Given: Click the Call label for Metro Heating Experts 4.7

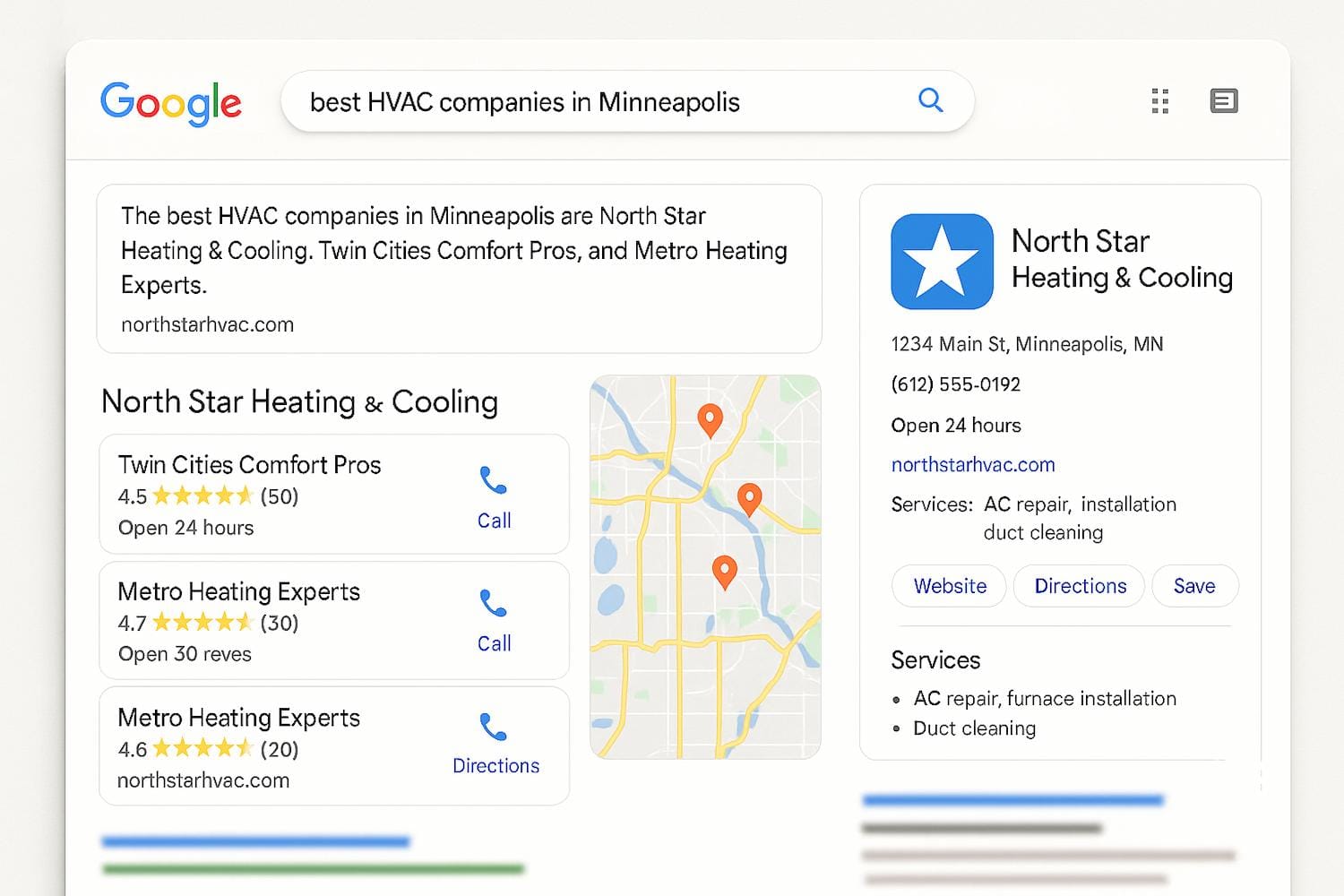Looking at the screenshot, I should 494,643.
